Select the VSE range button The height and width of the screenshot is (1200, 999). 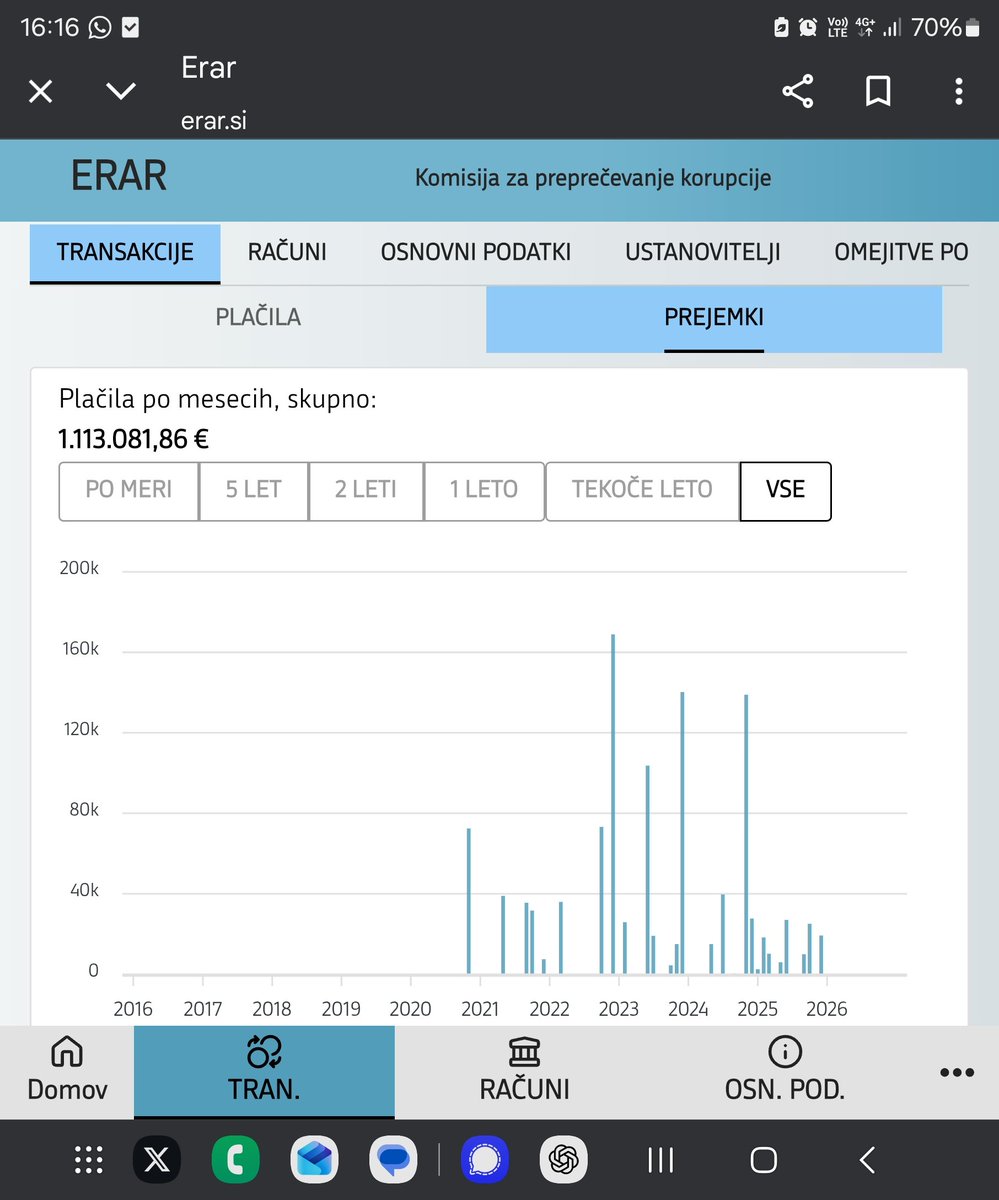785,490
